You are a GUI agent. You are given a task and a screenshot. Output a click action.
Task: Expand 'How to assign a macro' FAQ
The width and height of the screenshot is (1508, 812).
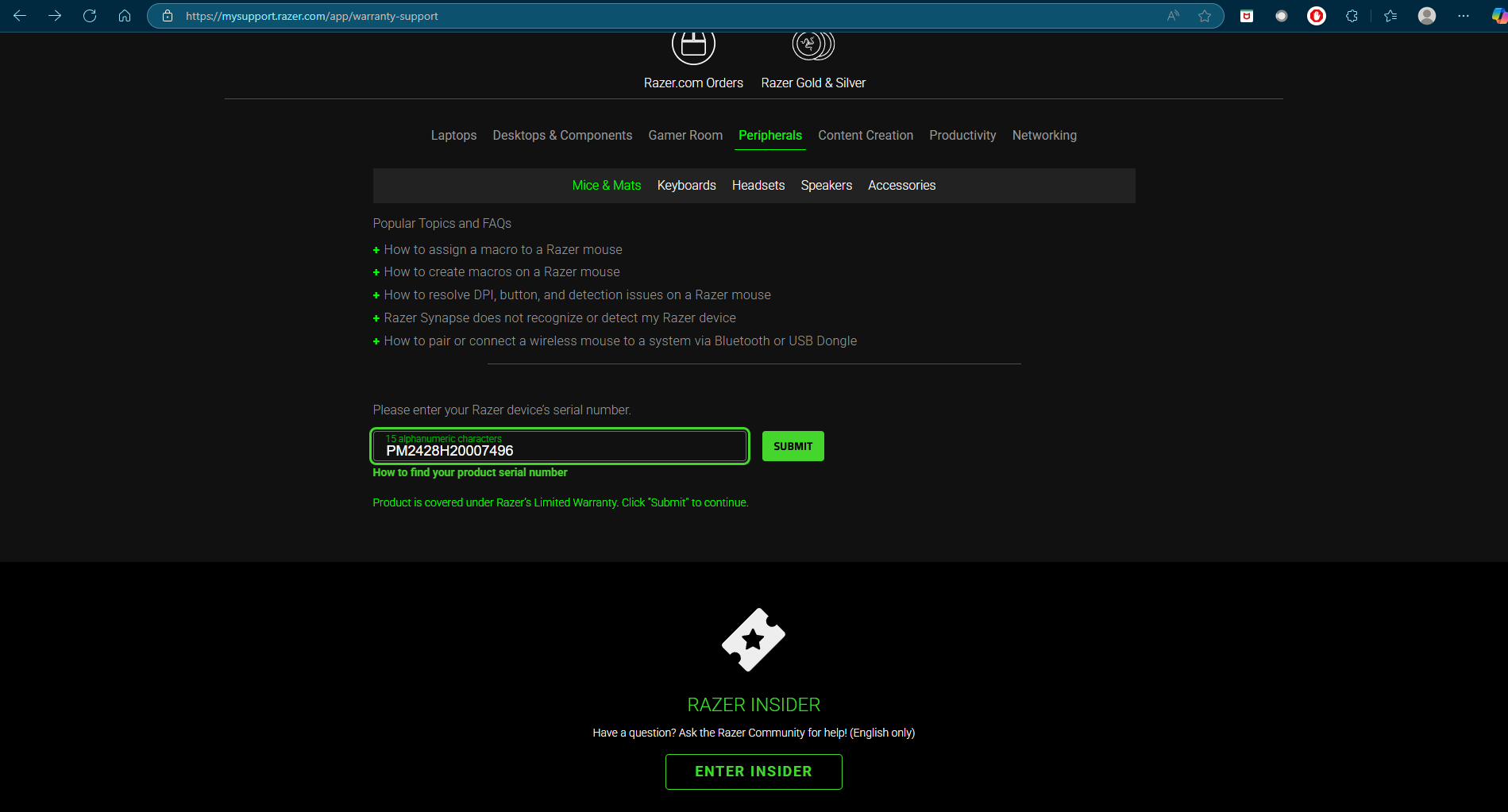pos(503,250)
